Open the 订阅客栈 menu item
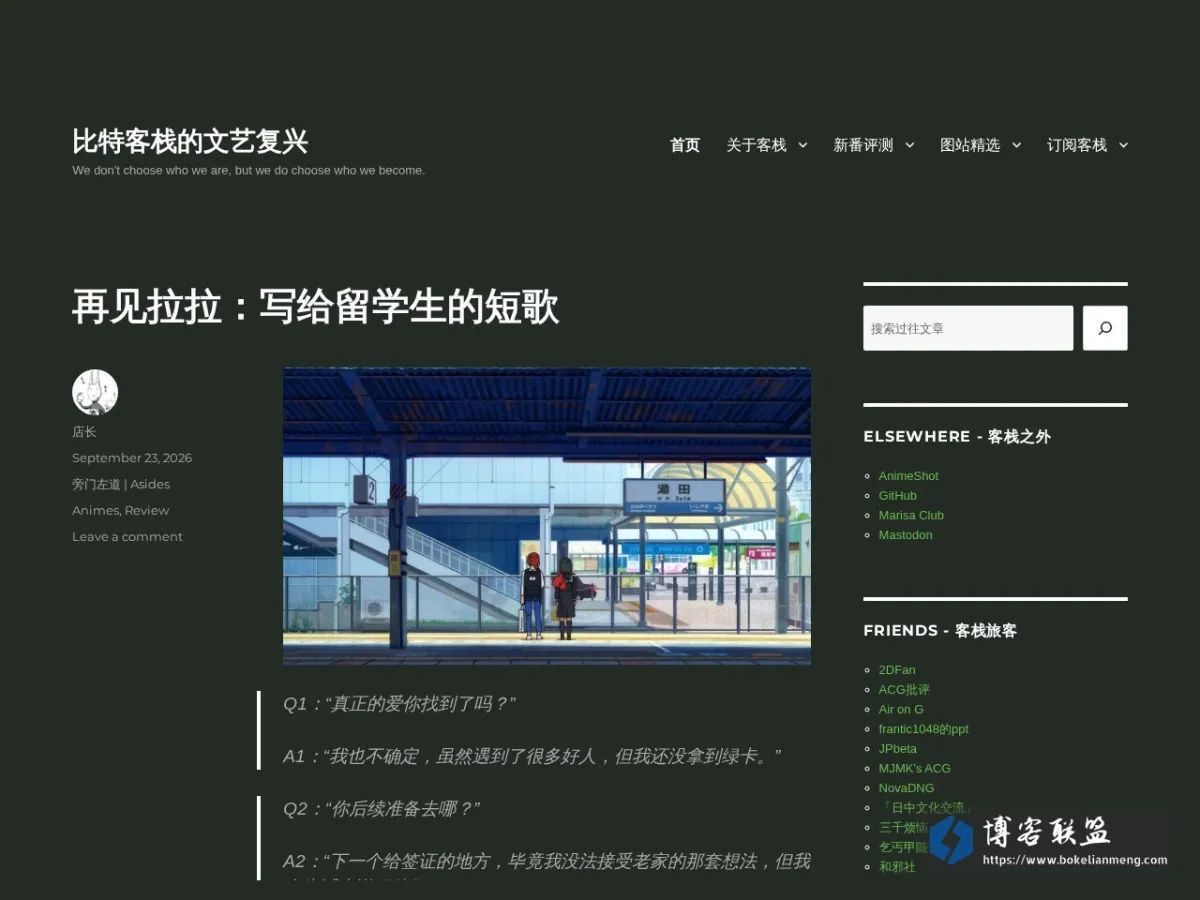1200x900 pixels. tap(1077, 145)
